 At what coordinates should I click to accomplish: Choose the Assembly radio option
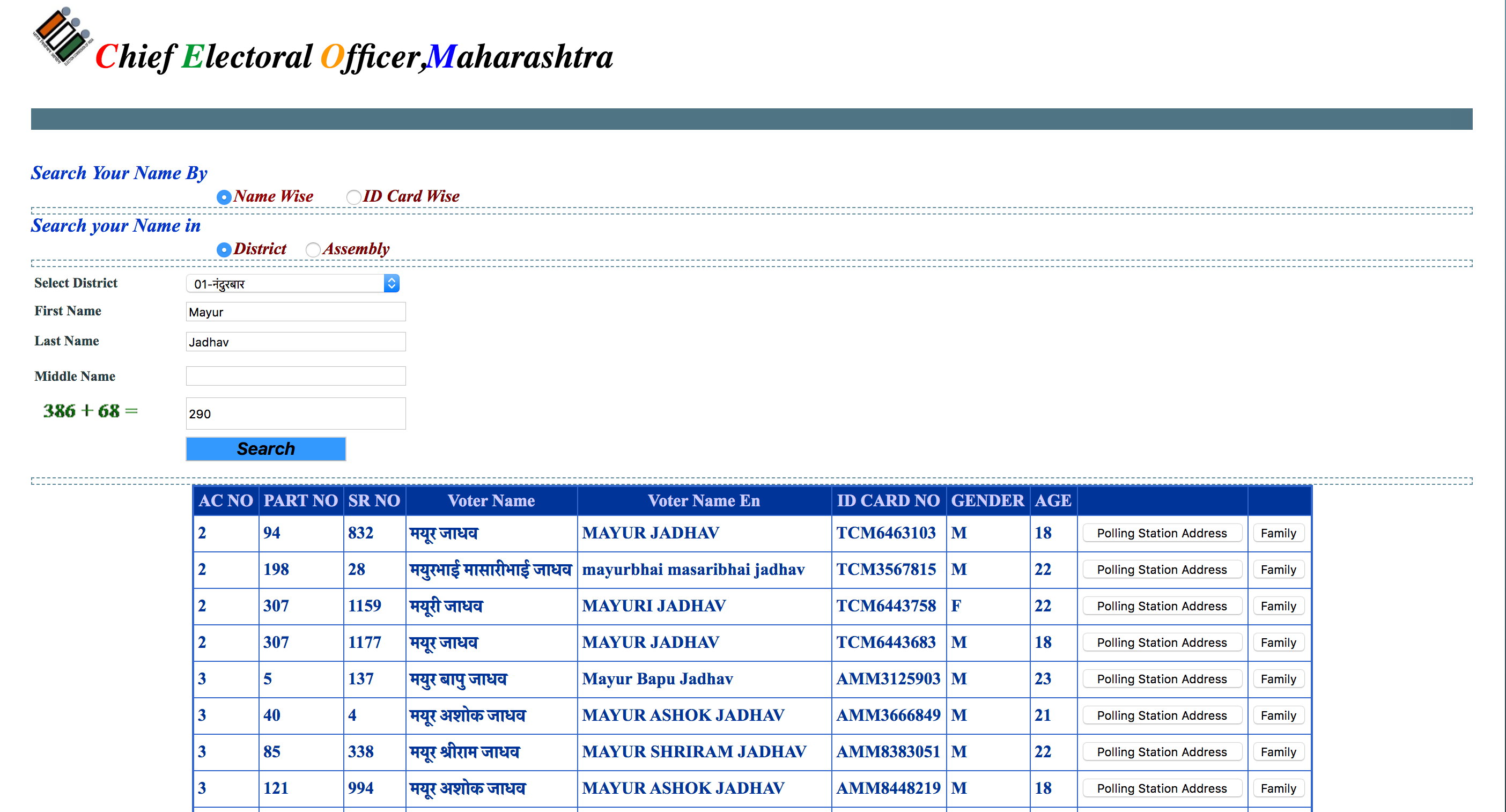coord(313,250)
